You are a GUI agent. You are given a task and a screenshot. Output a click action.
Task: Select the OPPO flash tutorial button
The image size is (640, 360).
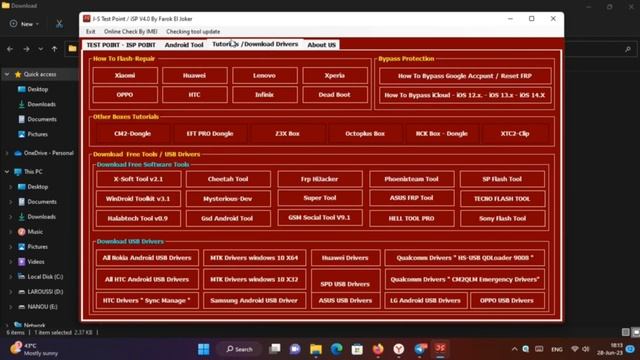click(x=125, y=95)
